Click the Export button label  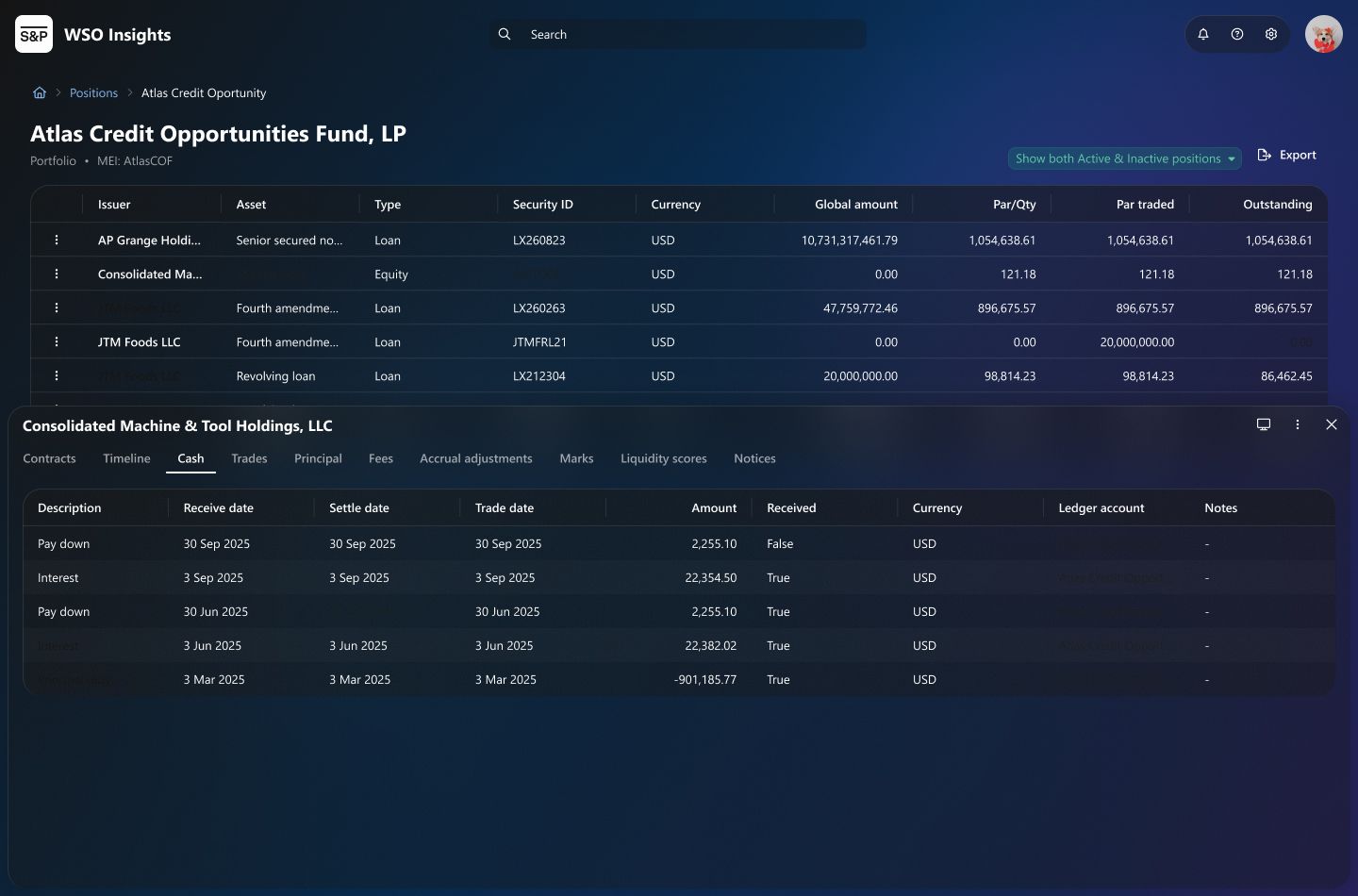point(1298,155)
